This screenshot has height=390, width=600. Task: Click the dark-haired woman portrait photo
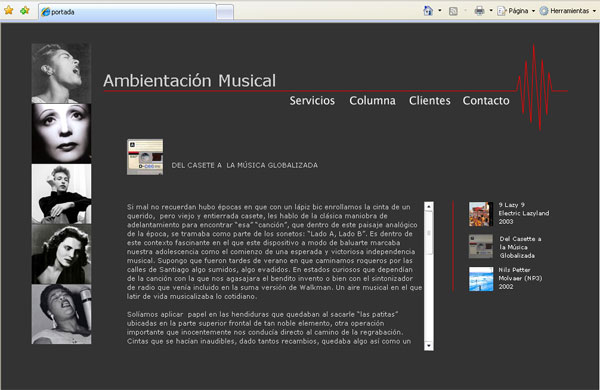click(61, 254)
